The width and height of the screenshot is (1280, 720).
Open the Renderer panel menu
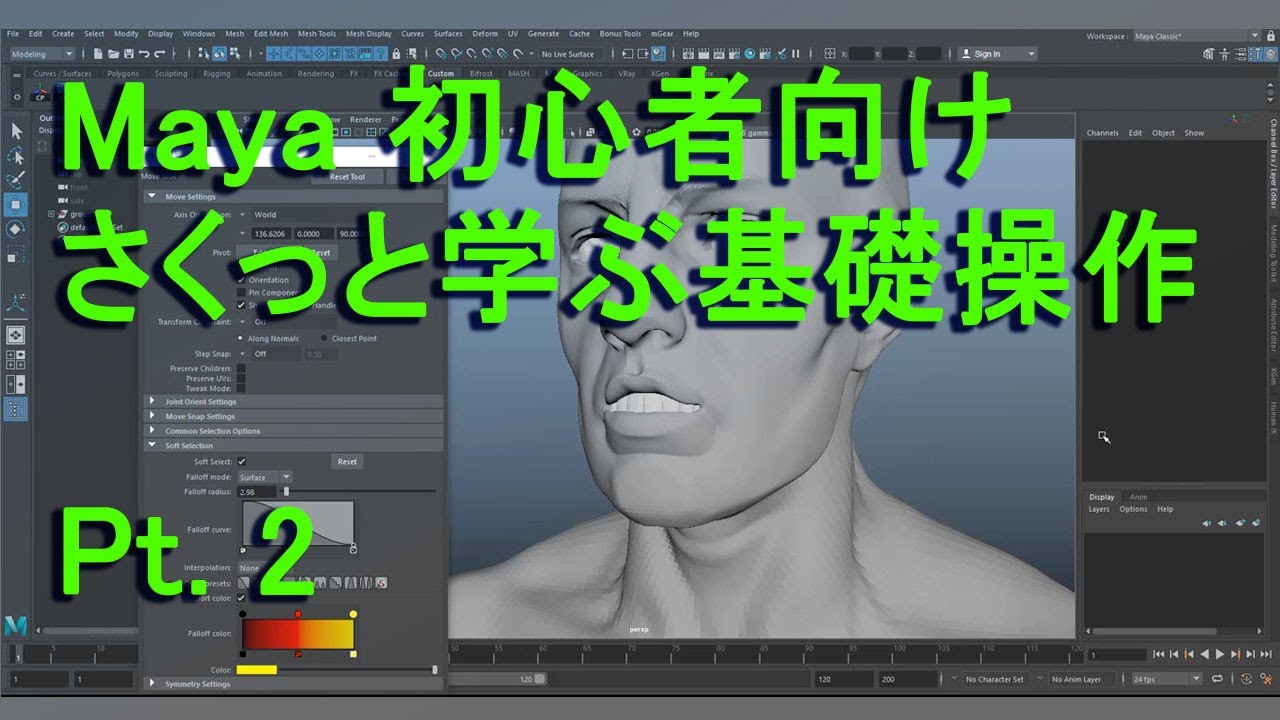point(366,119)
